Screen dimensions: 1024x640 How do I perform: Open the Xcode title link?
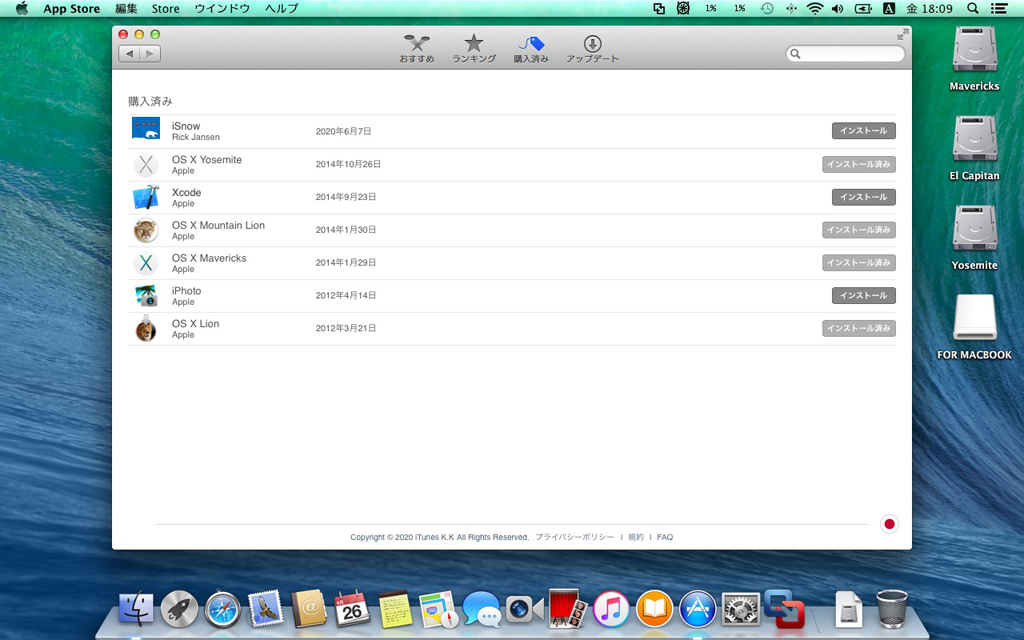tap(186, 193)
